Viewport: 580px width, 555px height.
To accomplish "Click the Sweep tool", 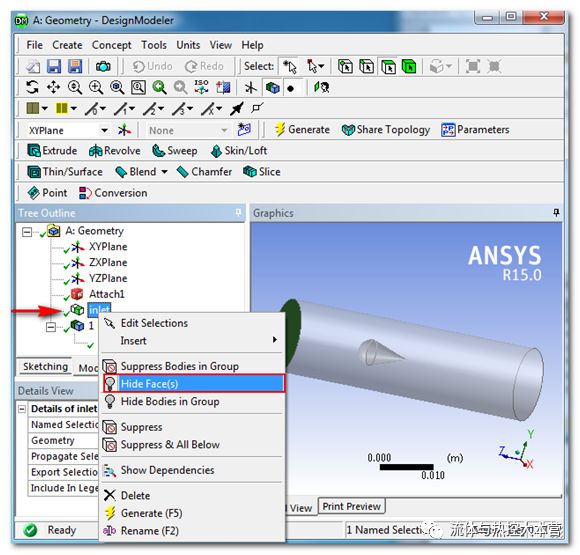I will coord(175,151).
